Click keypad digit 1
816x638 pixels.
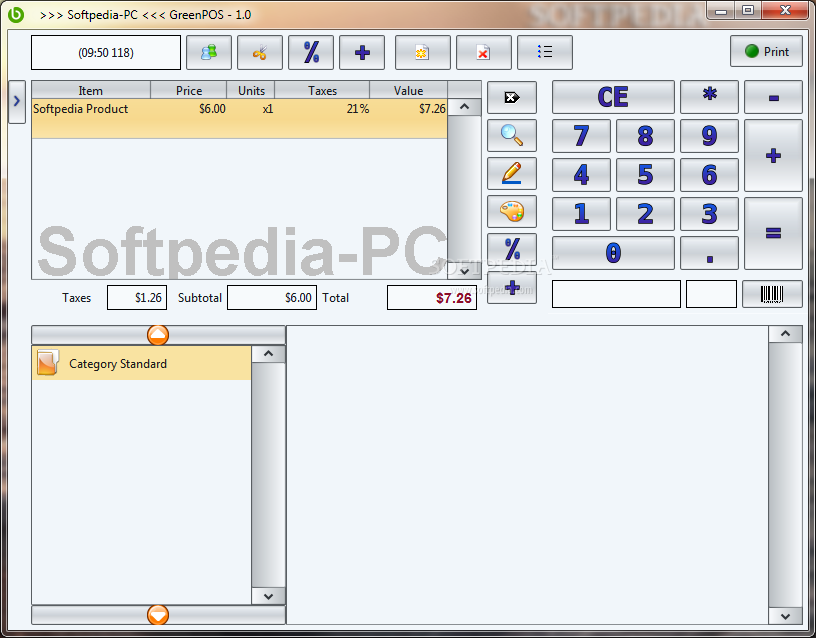pos(581,214)
